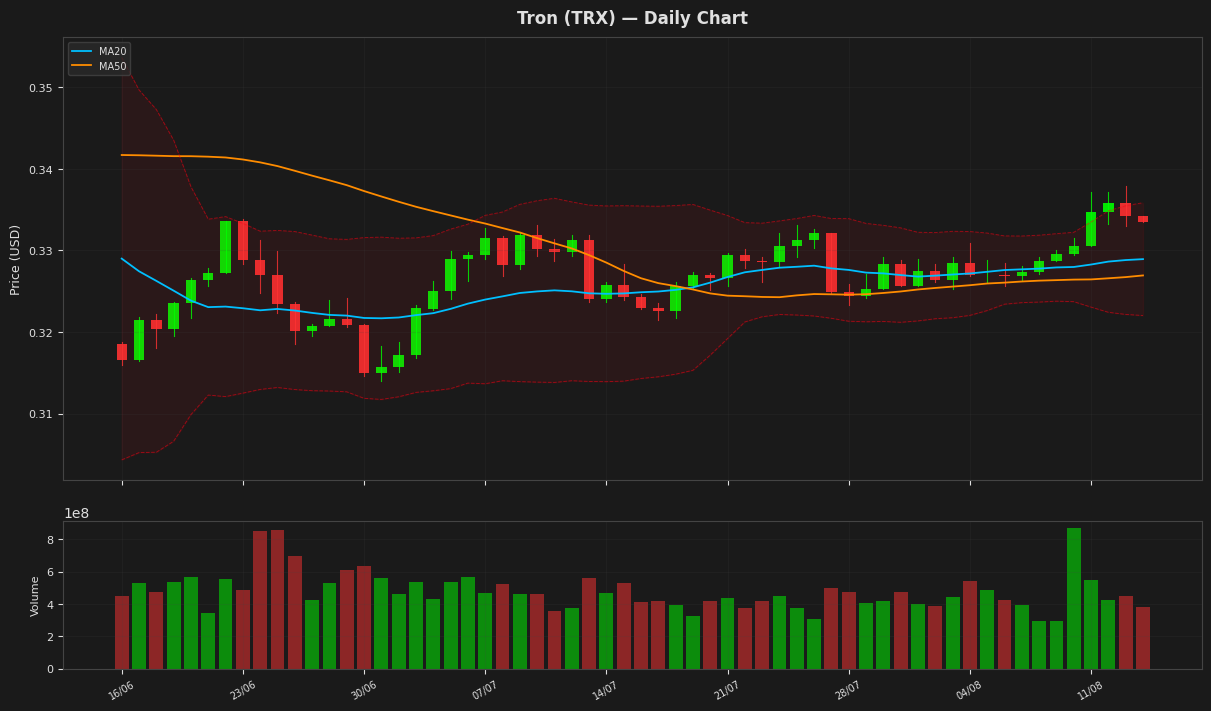The width and height of the screenshot is (1211, 711).
Task: Click the 30/06 date label
Action: (365, 690)
